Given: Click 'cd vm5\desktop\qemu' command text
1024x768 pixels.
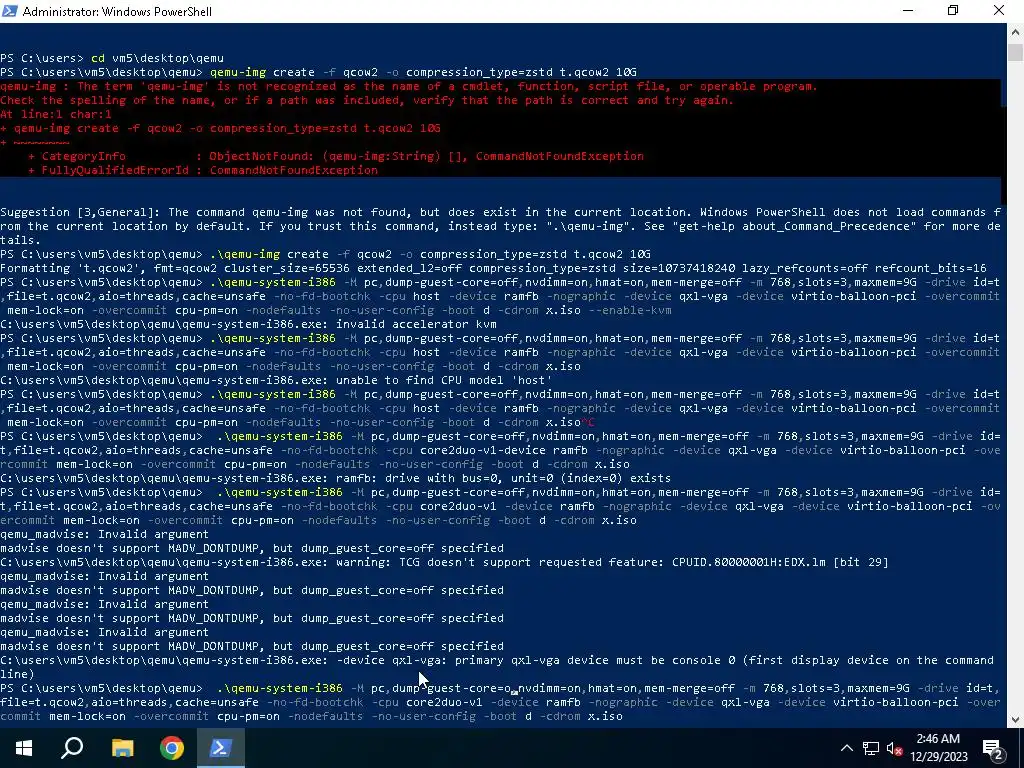Looking at the screenshot, I should (x=157, y=58).
